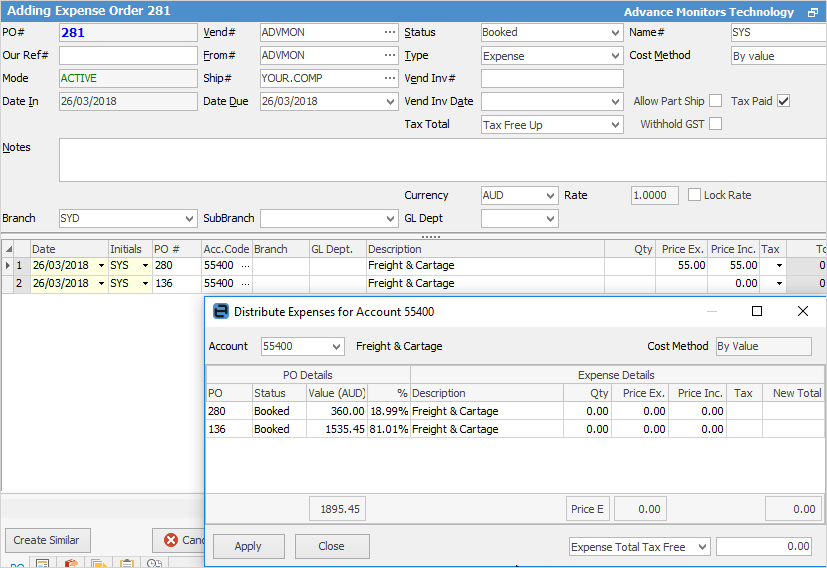This screenshot has width=827, height=568.
Task: Toggle the Lock Rate checkbox
Action: tap(695, 195)
